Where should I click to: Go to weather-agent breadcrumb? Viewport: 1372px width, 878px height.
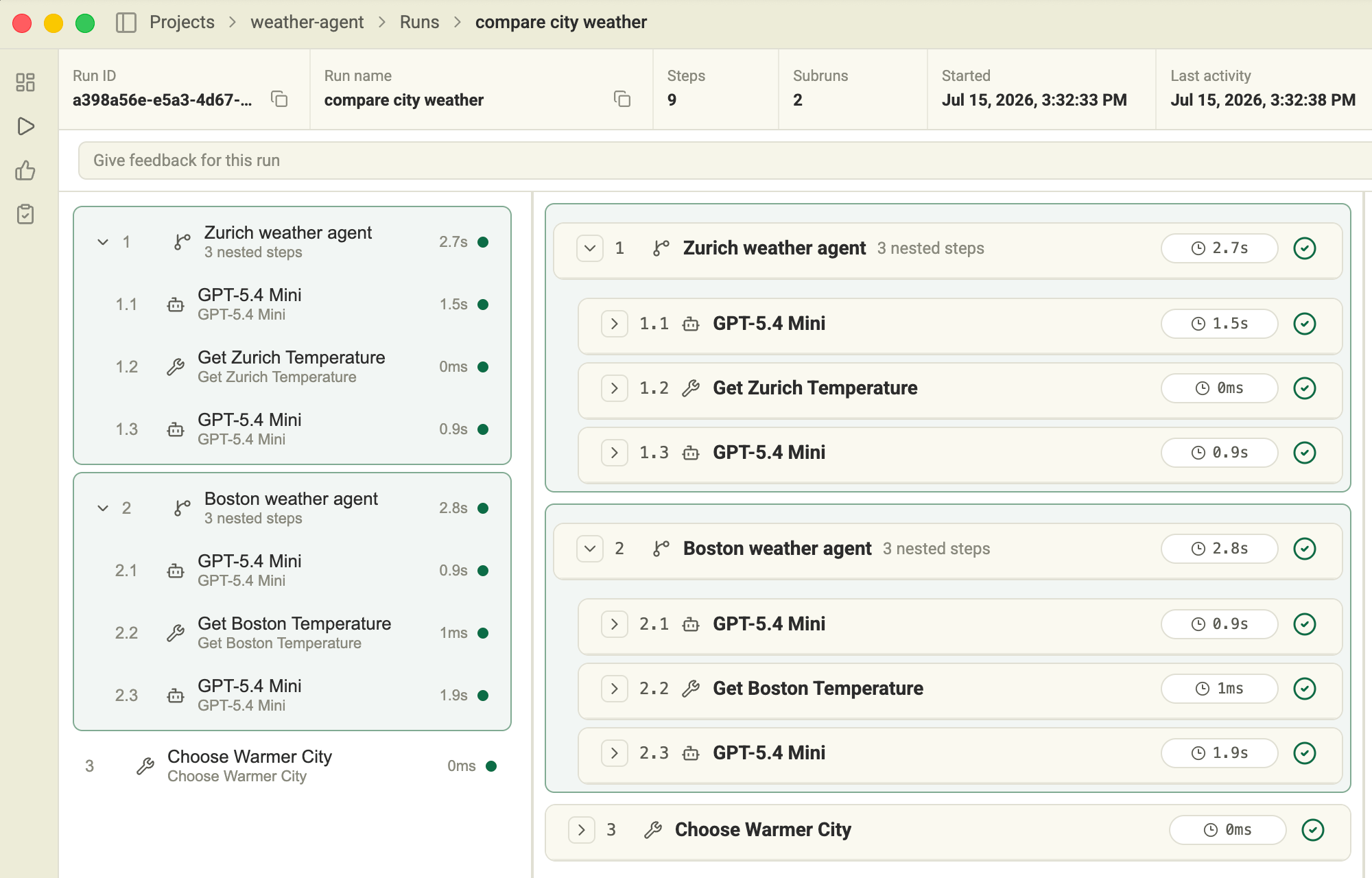pyautogui.click(x=307, y=22)
